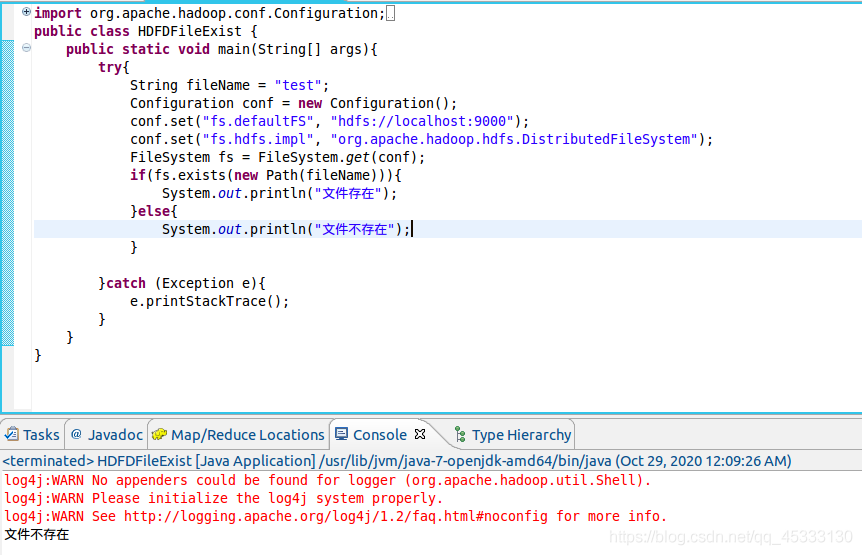Collapse the main method fold marker
The height and width of the screenshot is (555, 862).
click(x=26, y=48)
